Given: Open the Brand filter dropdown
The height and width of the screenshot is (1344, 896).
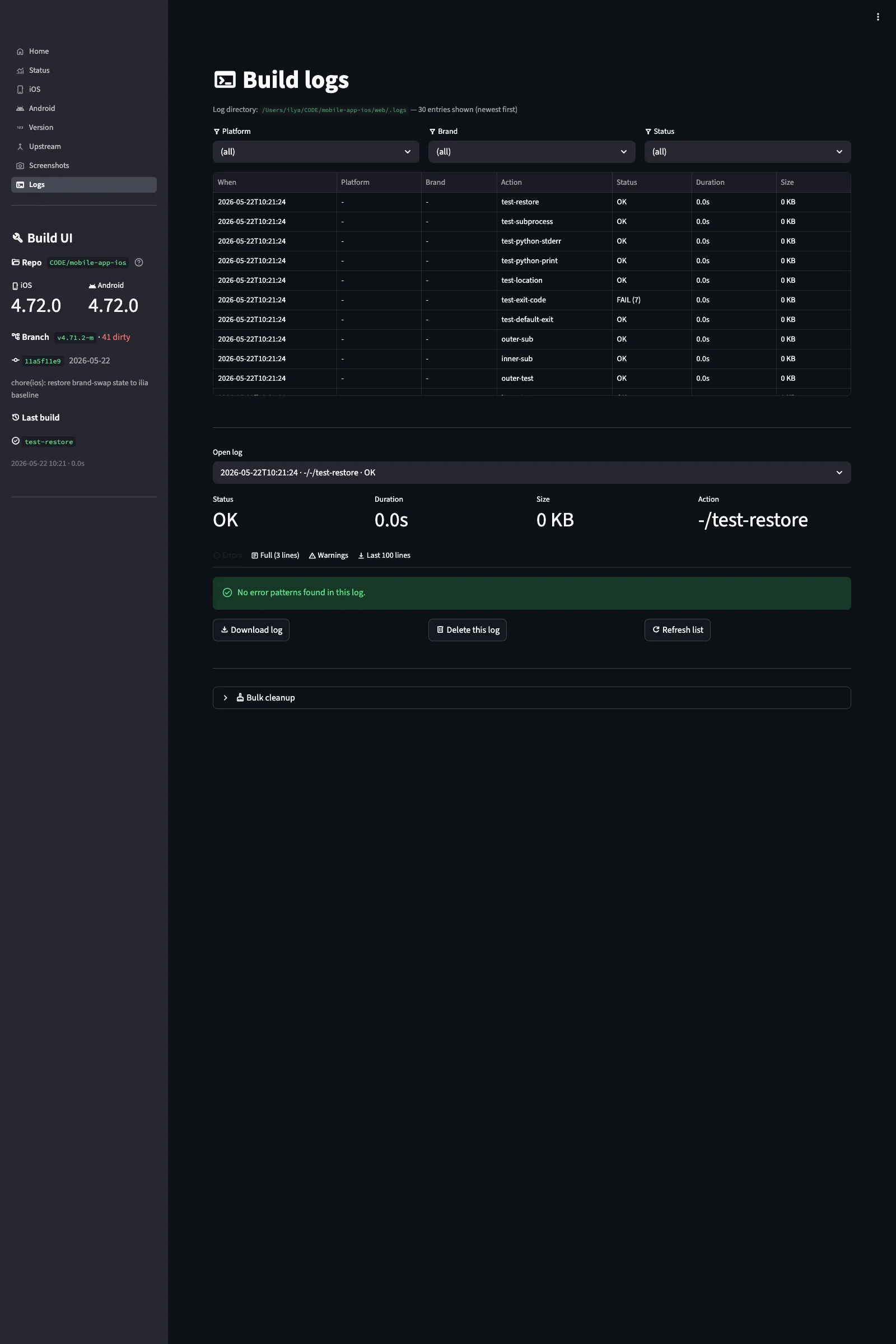Looking at the screenshot, I should coord(532,151).
